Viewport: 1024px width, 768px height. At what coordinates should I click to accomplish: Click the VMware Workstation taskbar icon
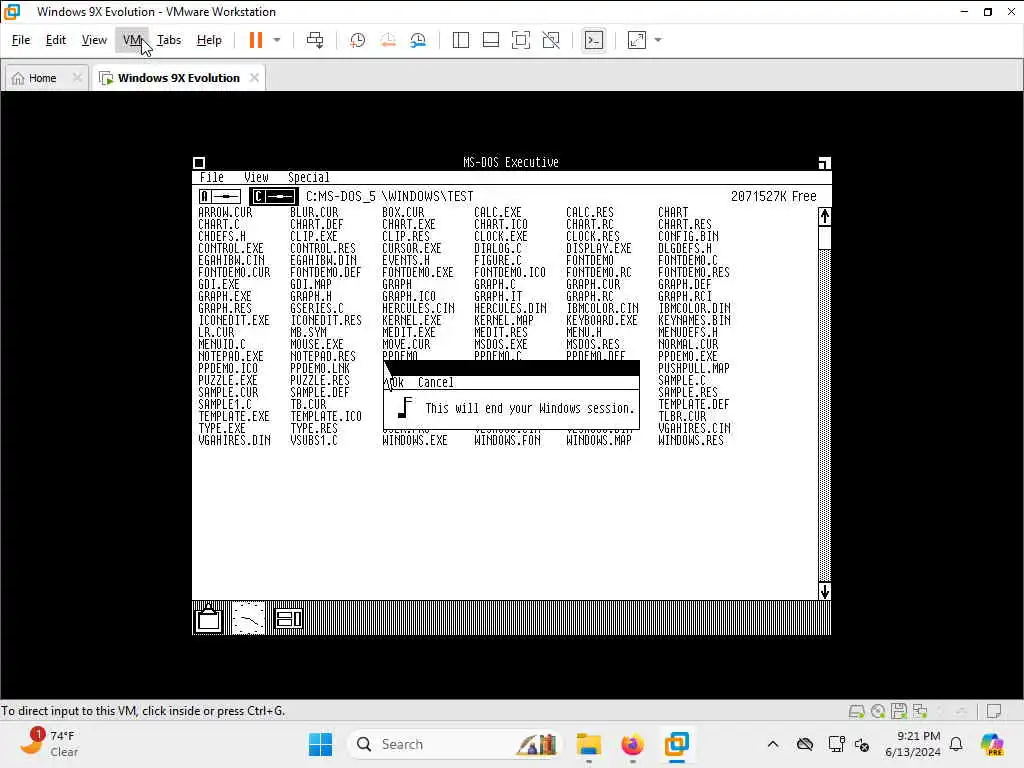[x=677, y=744]
